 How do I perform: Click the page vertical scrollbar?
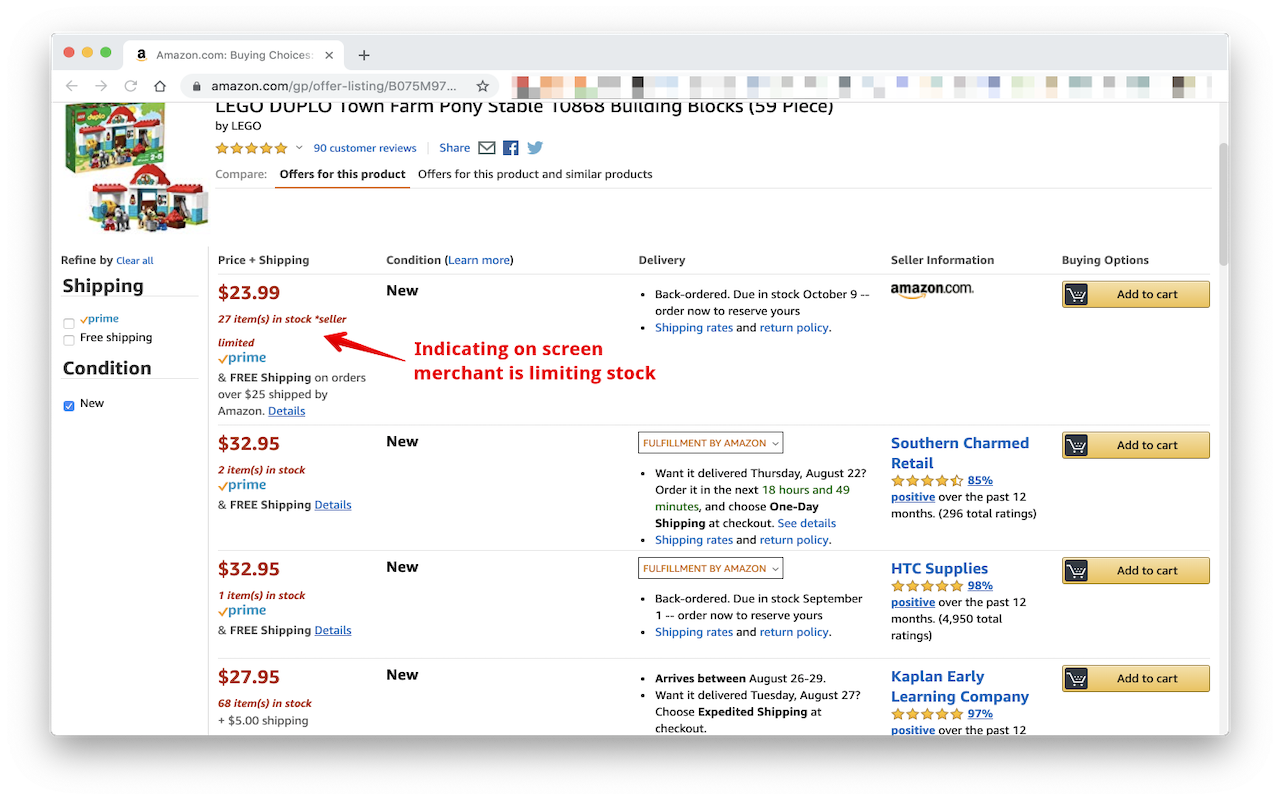click(1224, 204)
